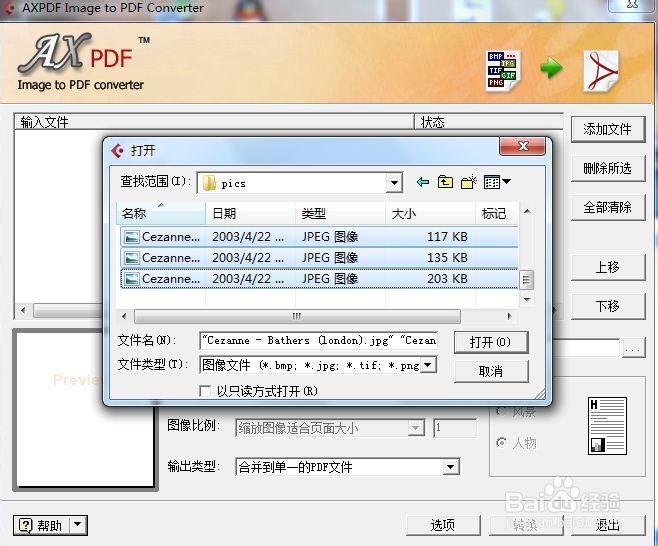The width and height of the screenshot is (658, 546).
Task: Select the 风景 radio button
Action: click(x=501, y=411)
